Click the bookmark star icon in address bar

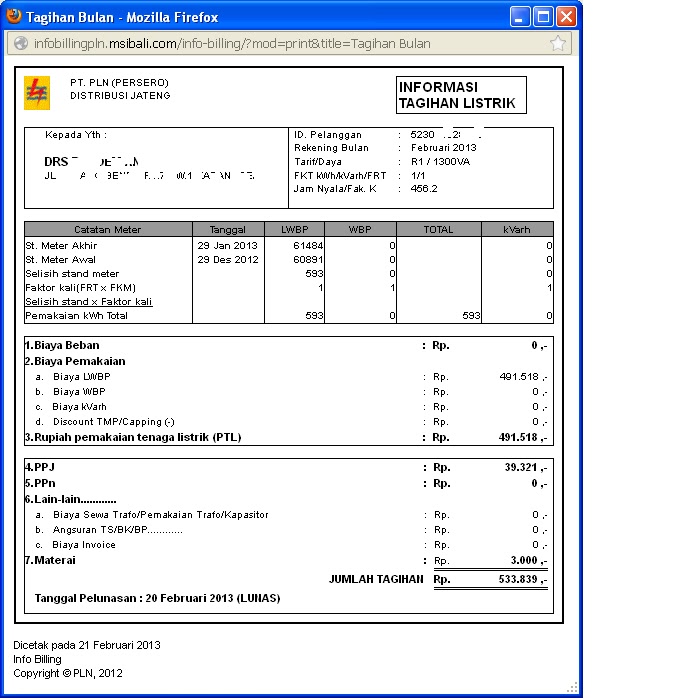(x=557, y=43)
